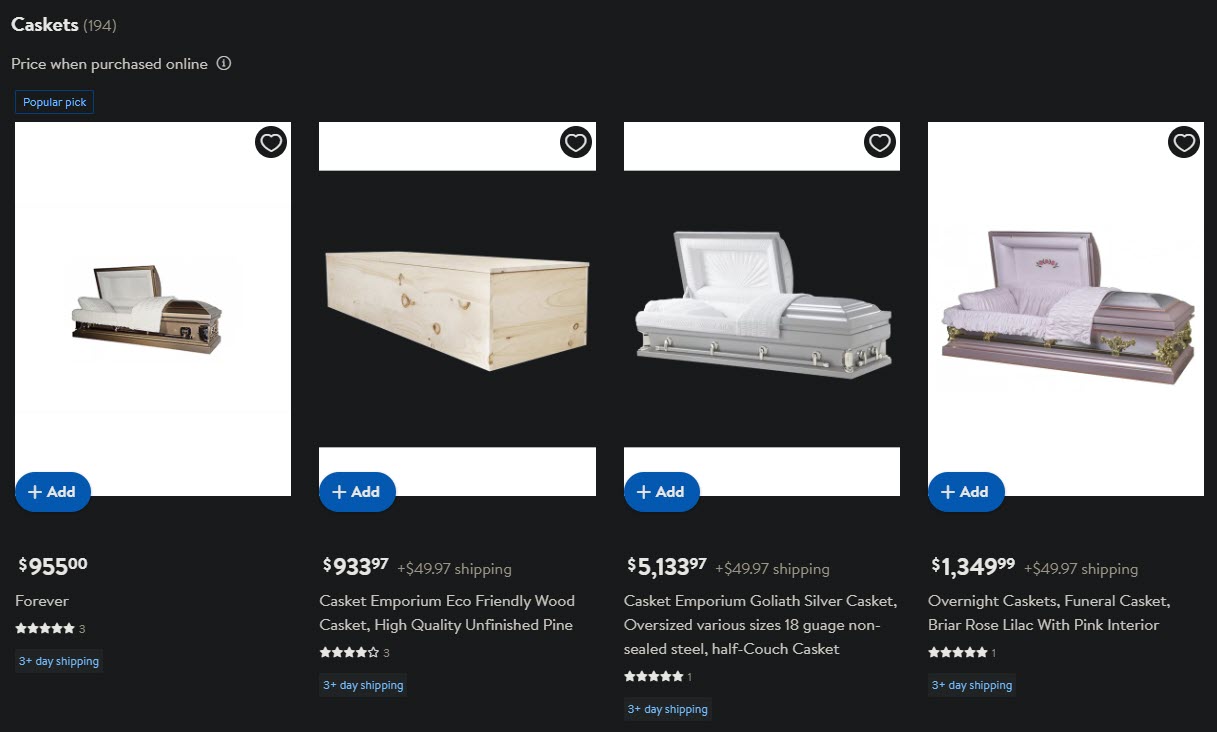View the silver half-couch casket image
Screen dimensions: 1217x732
(x=762, y=309)
